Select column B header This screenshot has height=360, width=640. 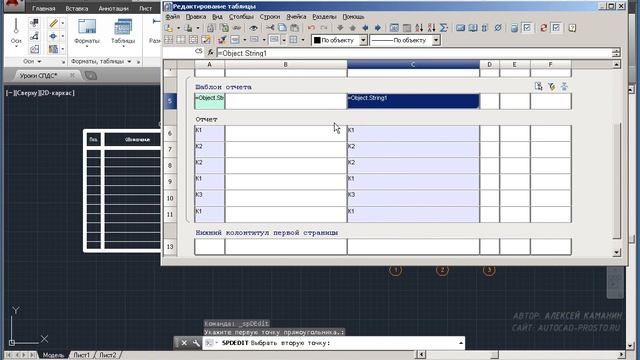coord(286,64)
